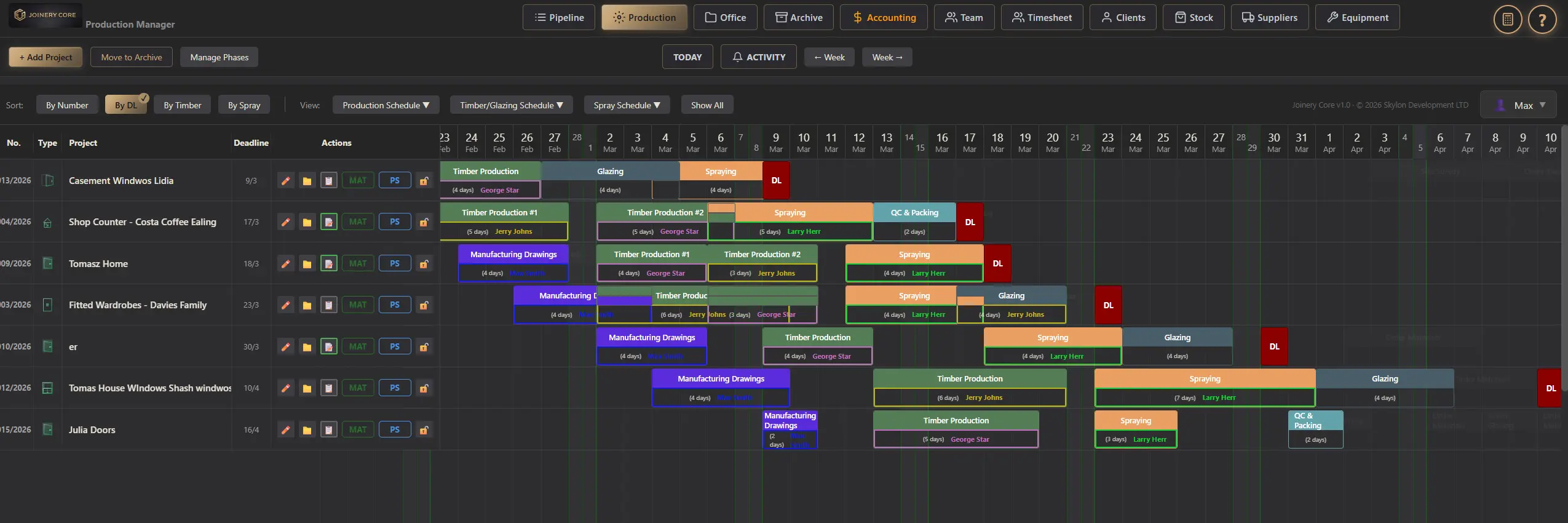Image resolution: width=1568 pixels, height=523 pixels.
Task: Advance schedule with Week → button
Action: click(x=887, y=57)
